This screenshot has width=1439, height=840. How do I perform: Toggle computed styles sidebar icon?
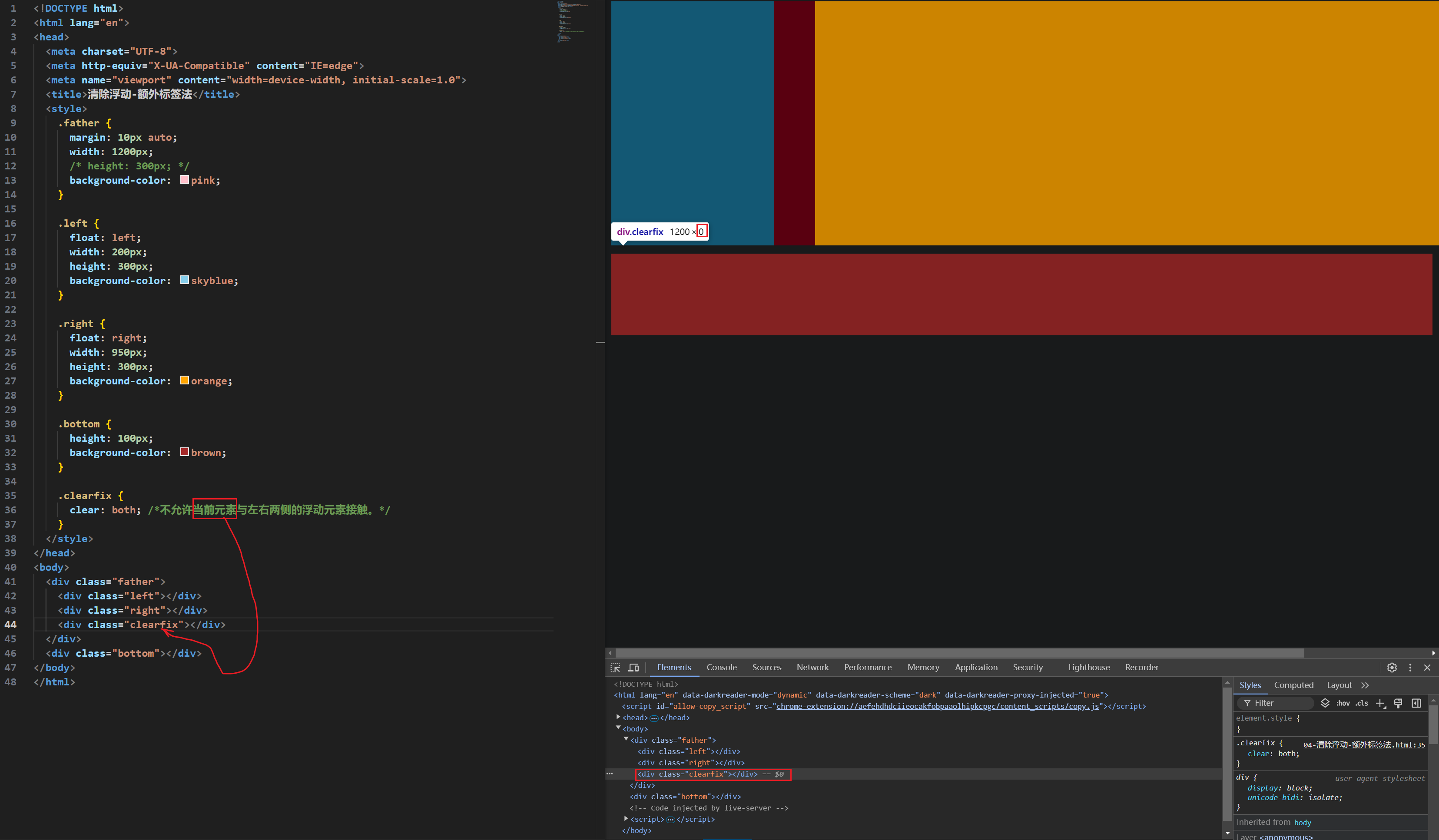[x=1416, y=703]
